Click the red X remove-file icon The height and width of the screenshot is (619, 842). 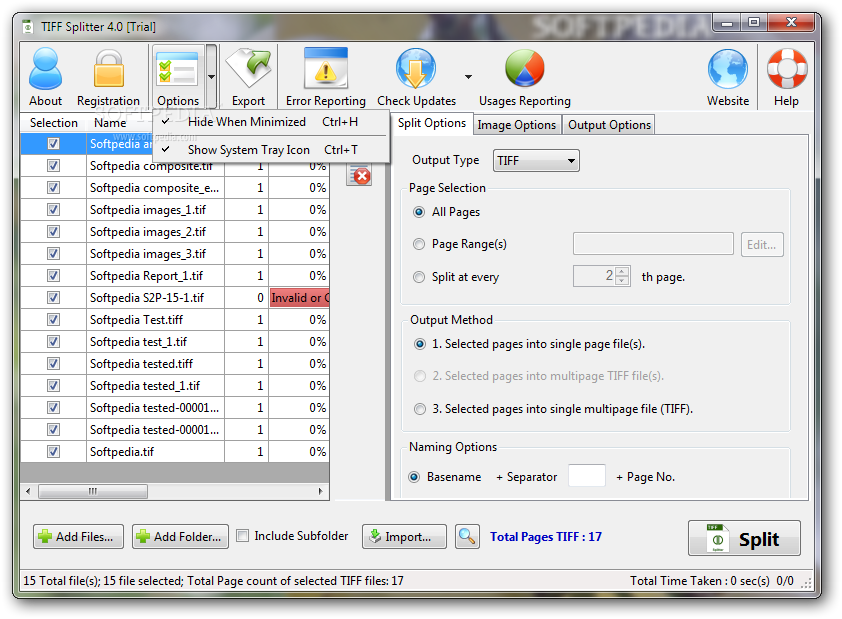(x=359, y=176)
